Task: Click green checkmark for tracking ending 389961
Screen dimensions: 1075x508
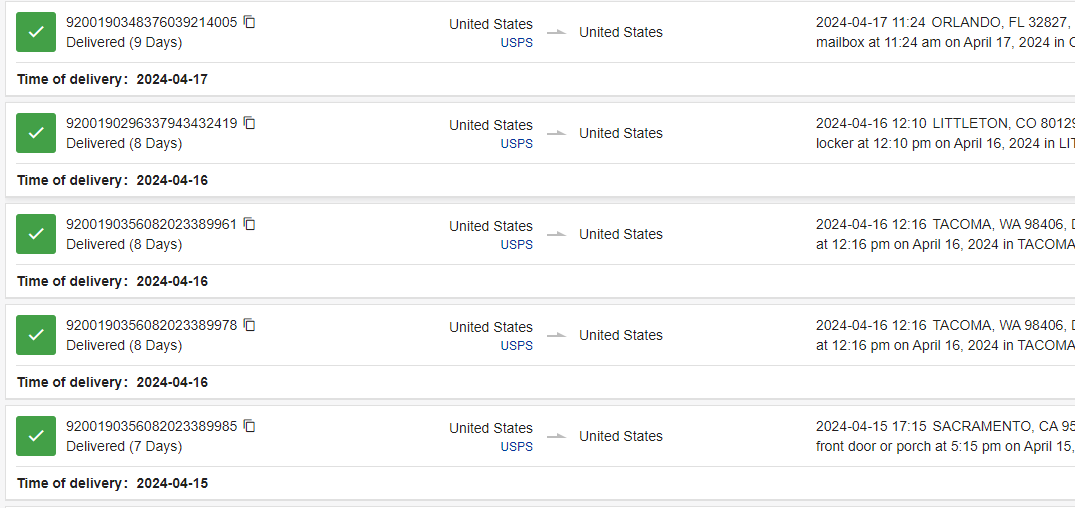Action: pyautogui.click(x=36, y=234)
